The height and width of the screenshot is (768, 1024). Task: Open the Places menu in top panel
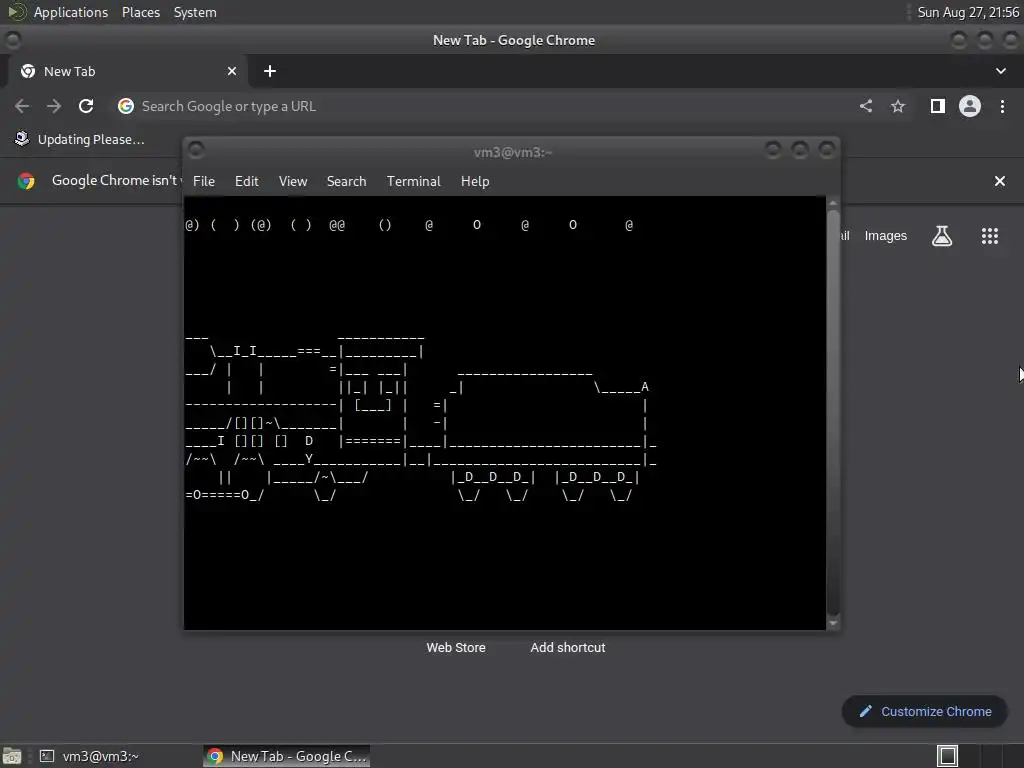[x=141, y=12]
